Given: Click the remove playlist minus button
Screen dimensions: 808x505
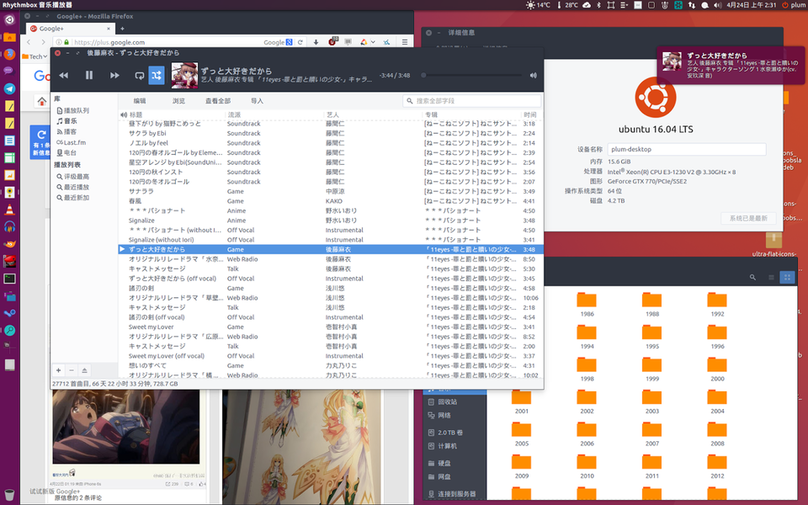Looking at the screenshot, I should (72, 370).
